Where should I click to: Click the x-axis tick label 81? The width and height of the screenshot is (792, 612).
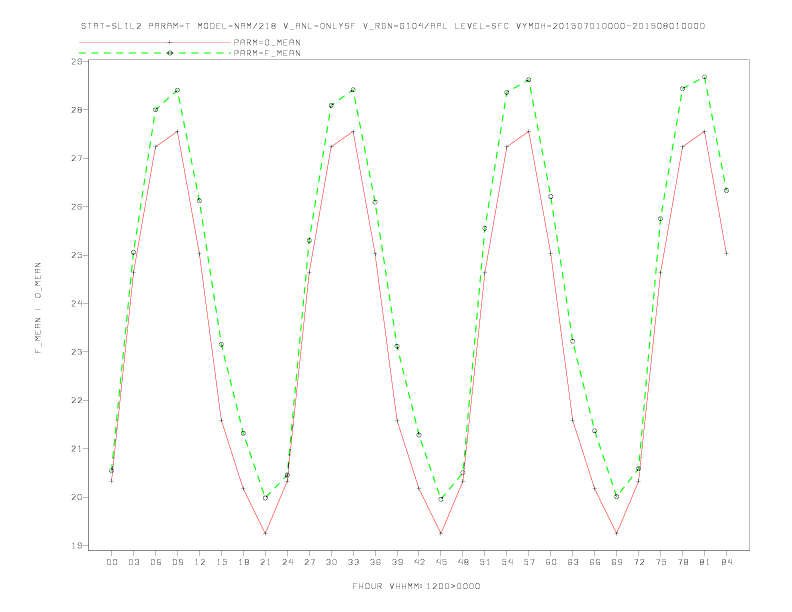705,562
